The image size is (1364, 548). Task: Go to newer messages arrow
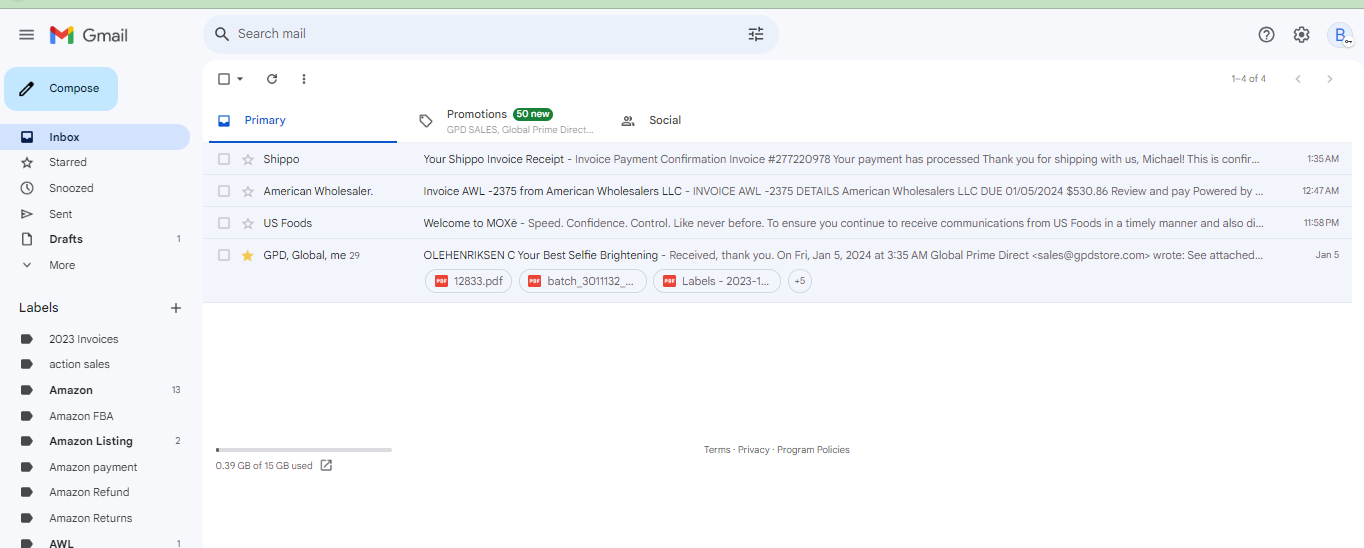point(1298,79)
